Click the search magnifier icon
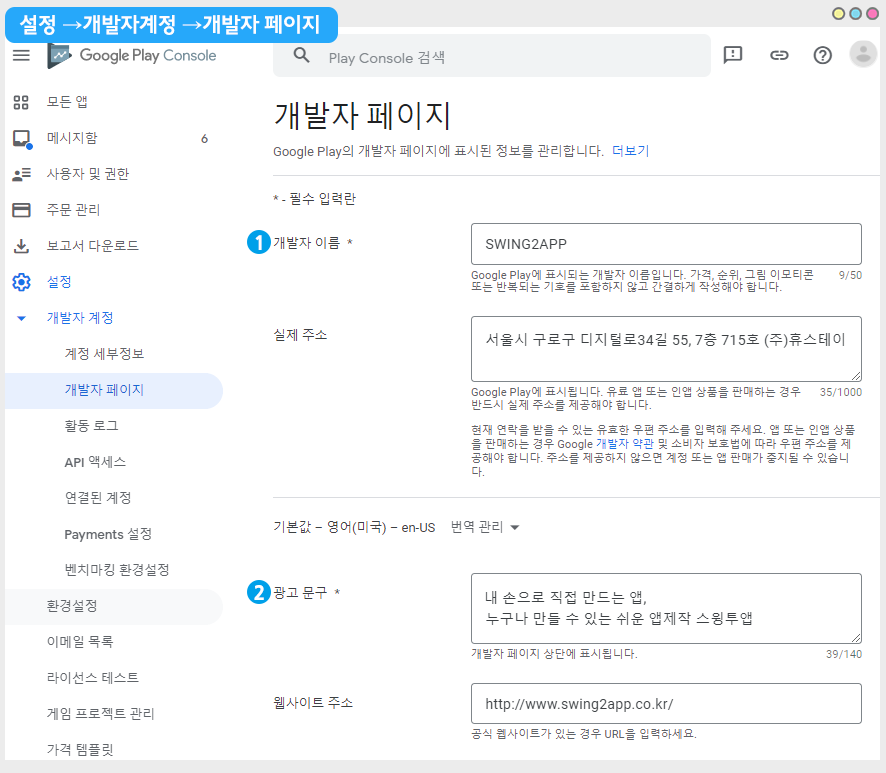This screenshot has height=773, width=886. coord(301,56)
